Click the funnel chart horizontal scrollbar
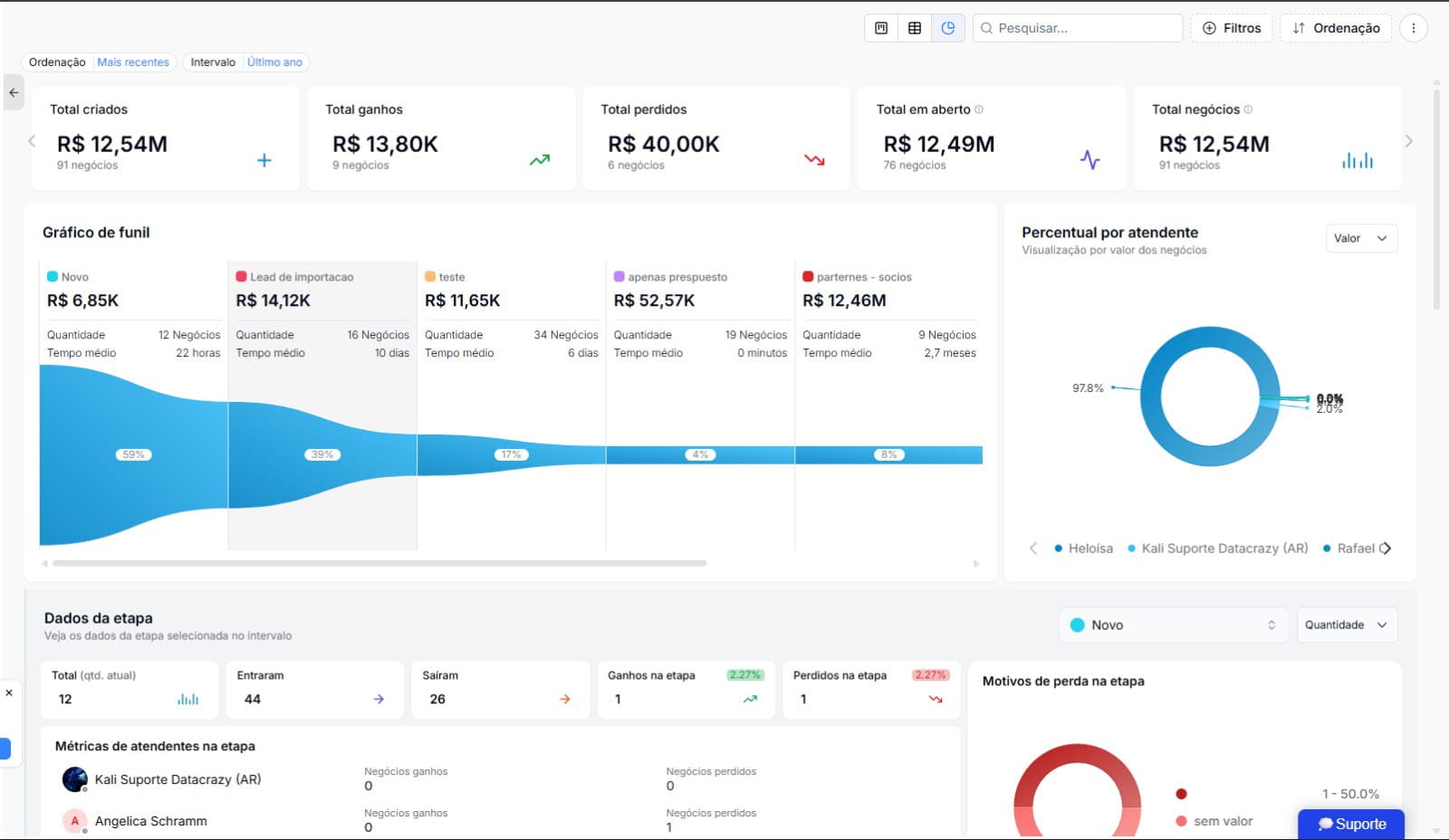1449x840 pixels. click(379, 563)
